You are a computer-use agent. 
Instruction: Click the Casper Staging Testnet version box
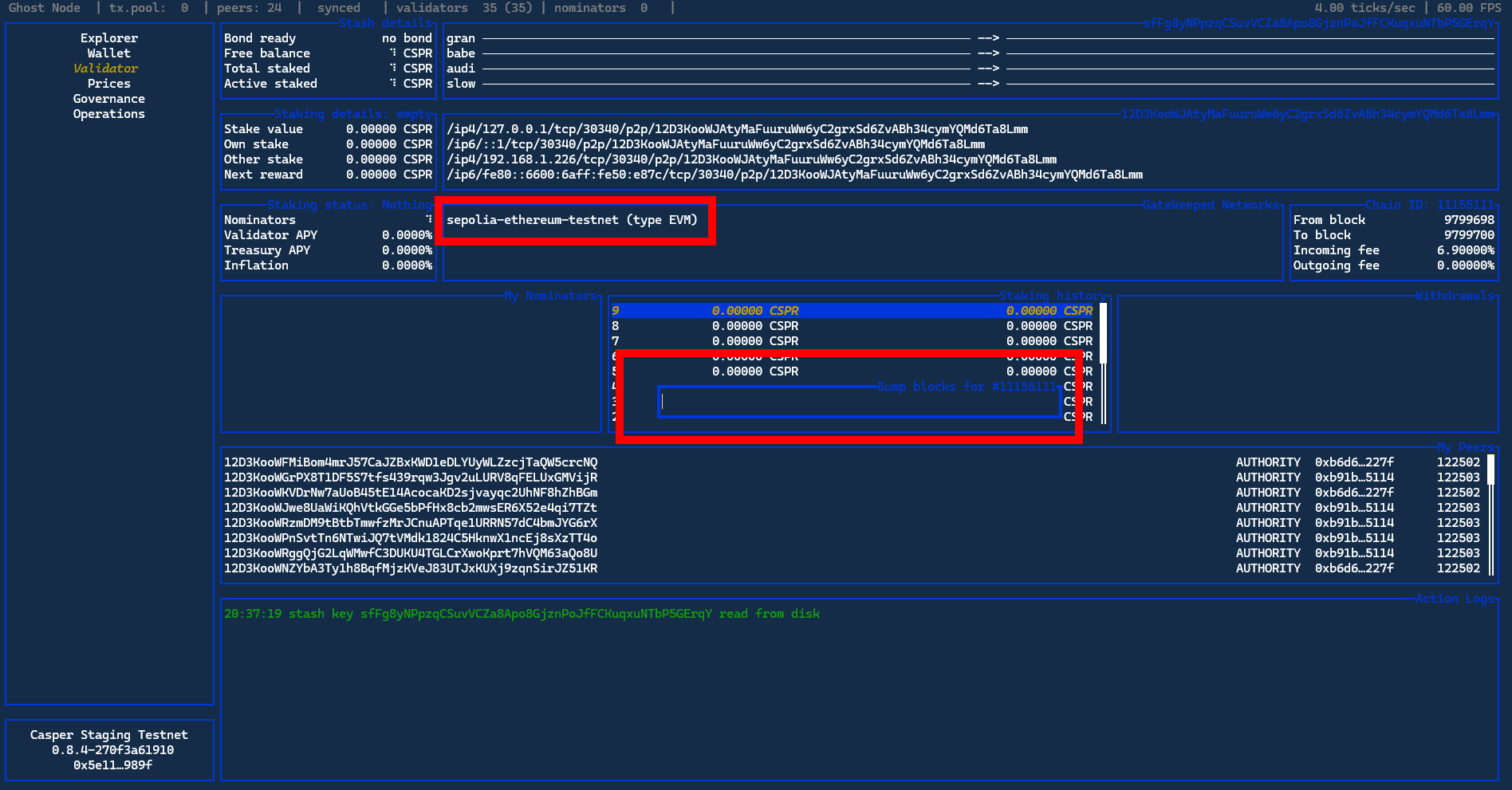(109, 749)
